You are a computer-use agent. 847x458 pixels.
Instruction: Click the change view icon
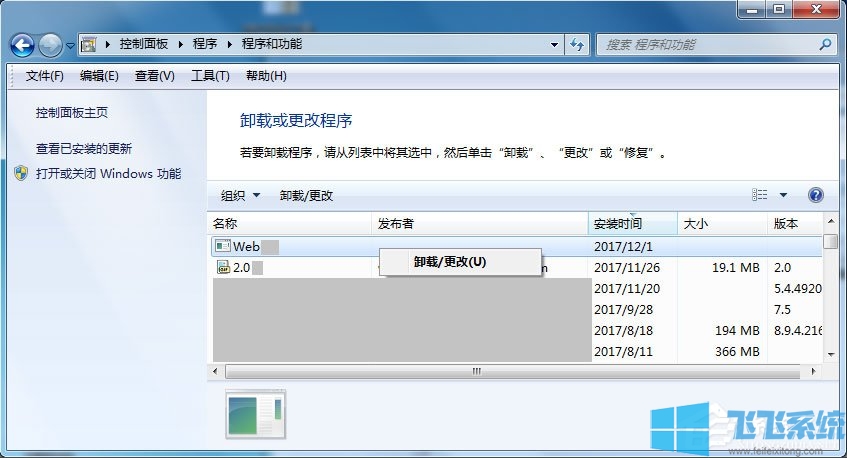click(759, 195)
